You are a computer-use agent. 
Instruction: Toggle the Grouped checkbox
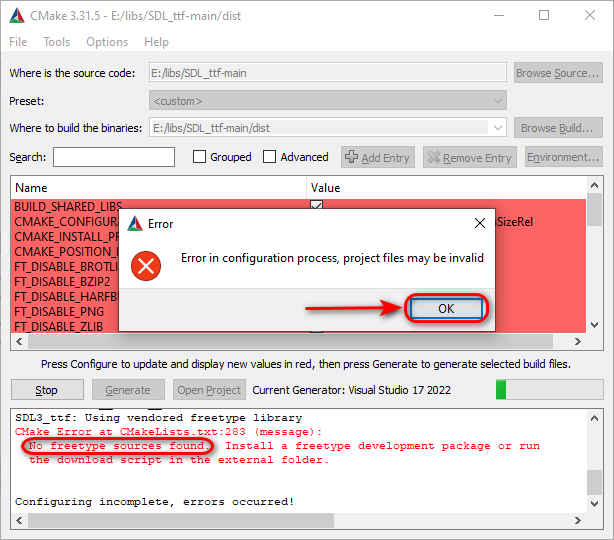(199, 157)
